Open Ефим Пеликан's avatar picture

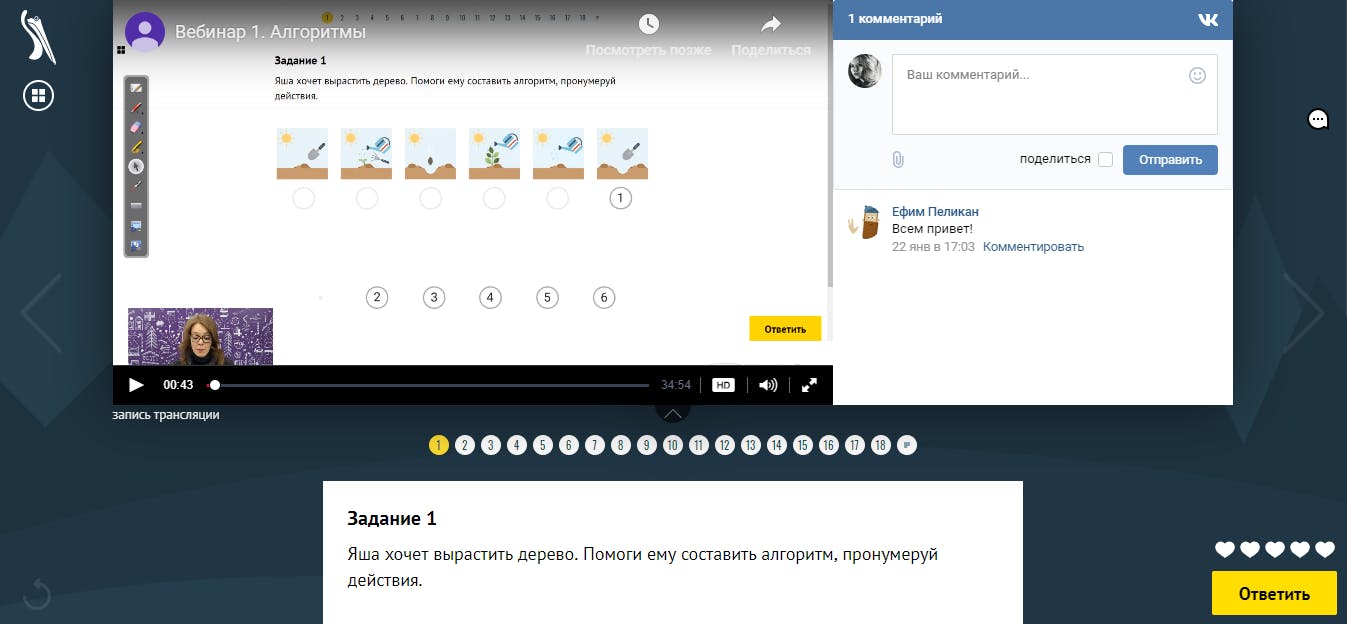(865, 222)
